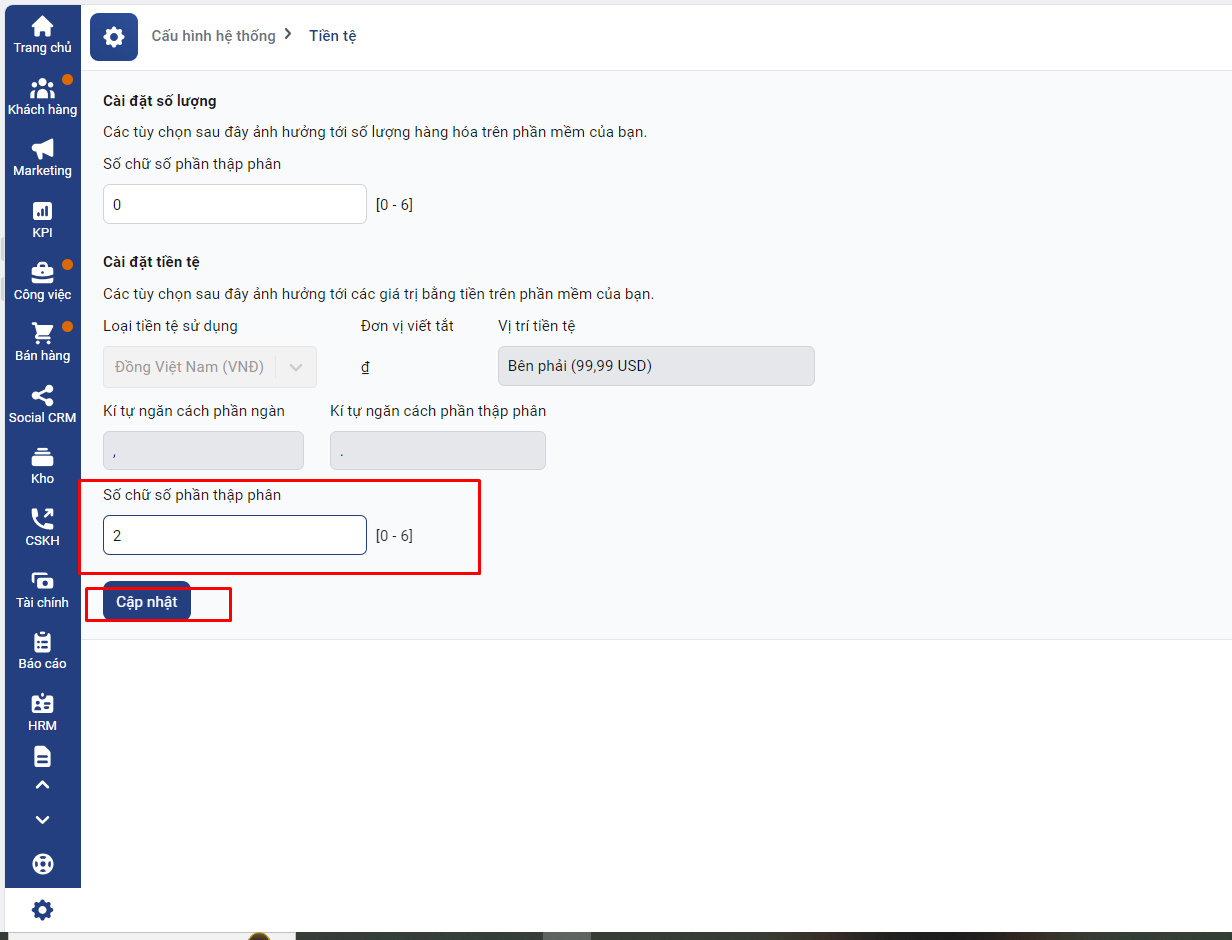Open the Kho inventory icon
Screen dimensions: 1232x940
point(42,457)
